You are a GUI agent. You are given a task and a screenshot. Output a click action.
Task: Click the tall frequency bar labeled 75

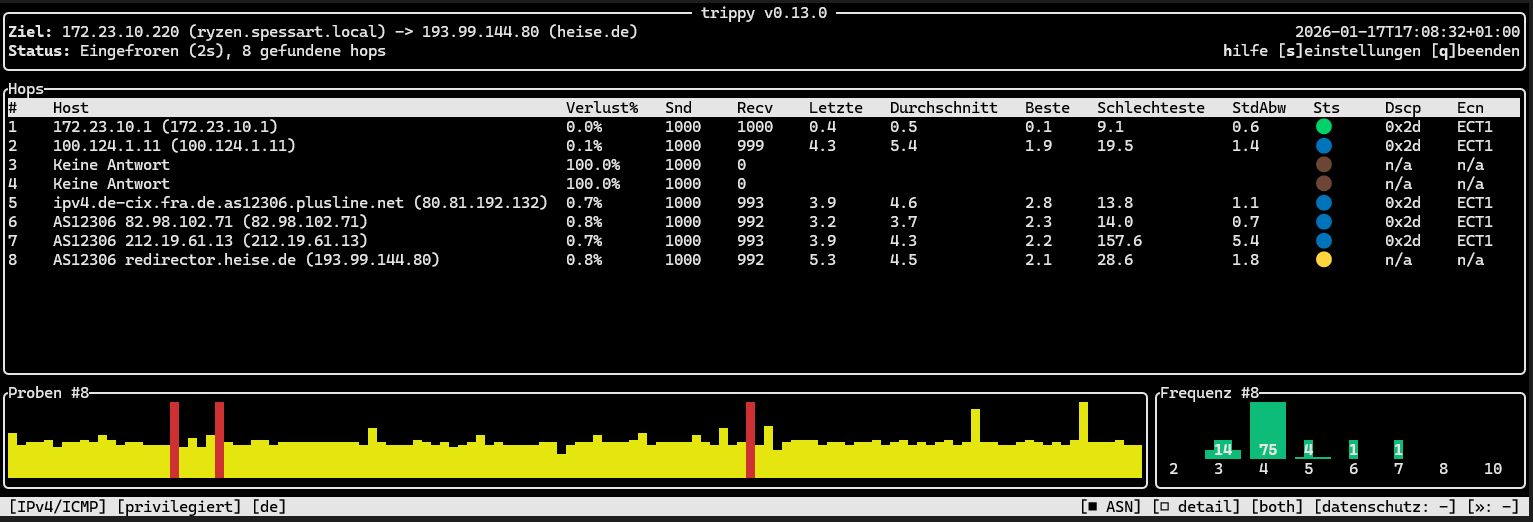pos(1268,430)
